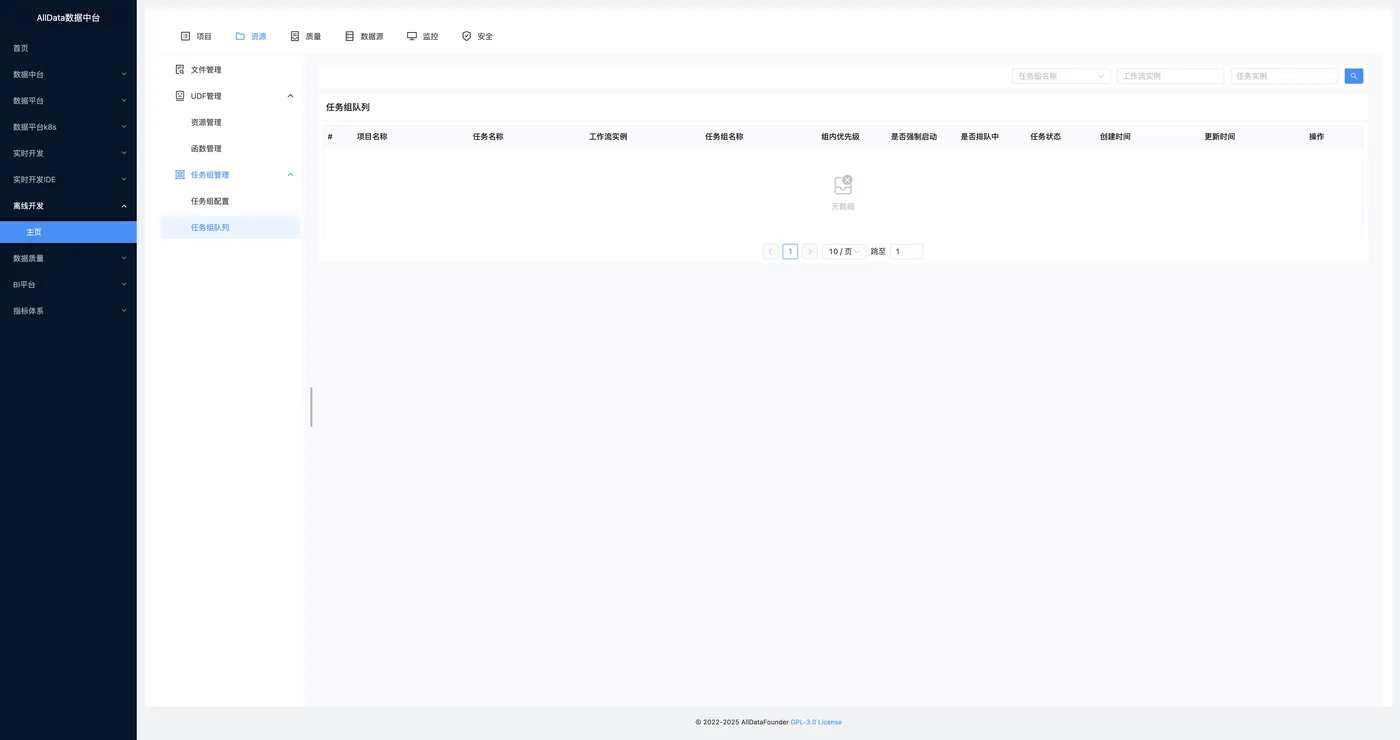1400x740 pixels.
Task: Click the 文件管理 file icon
Action: [180, 70]
